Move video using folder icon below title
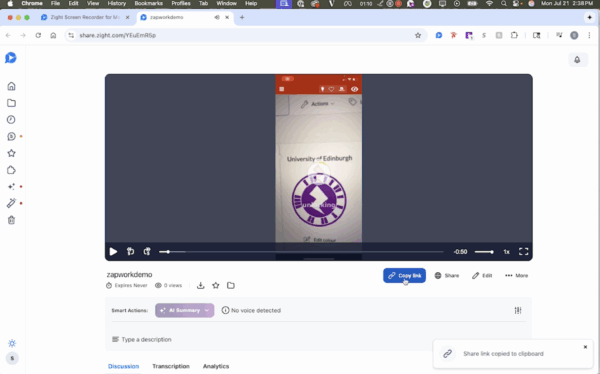This screenshot has height=374, width=600. point(231,286)
